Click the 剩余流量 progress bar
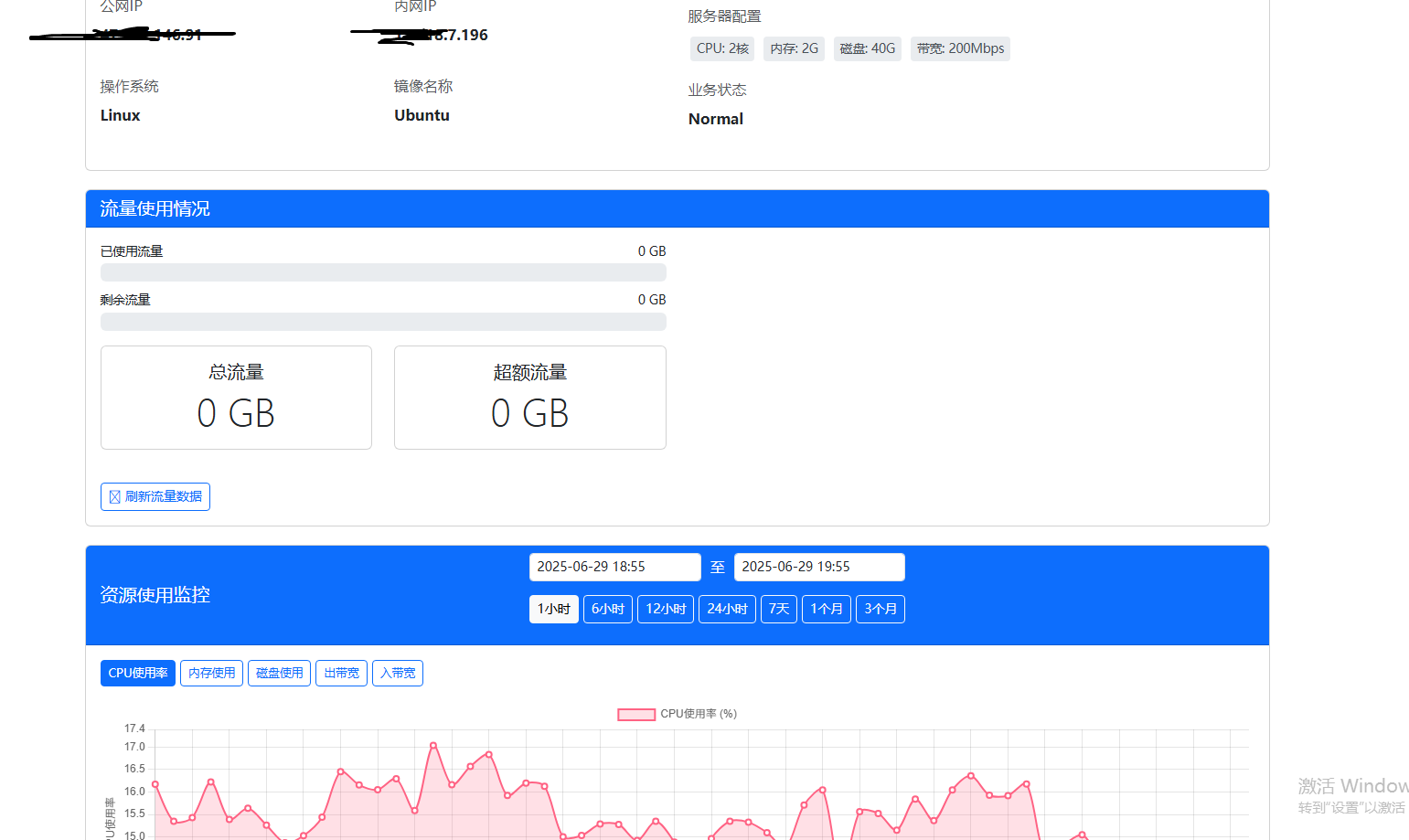The image size is (1409, 840). point(383,322)
